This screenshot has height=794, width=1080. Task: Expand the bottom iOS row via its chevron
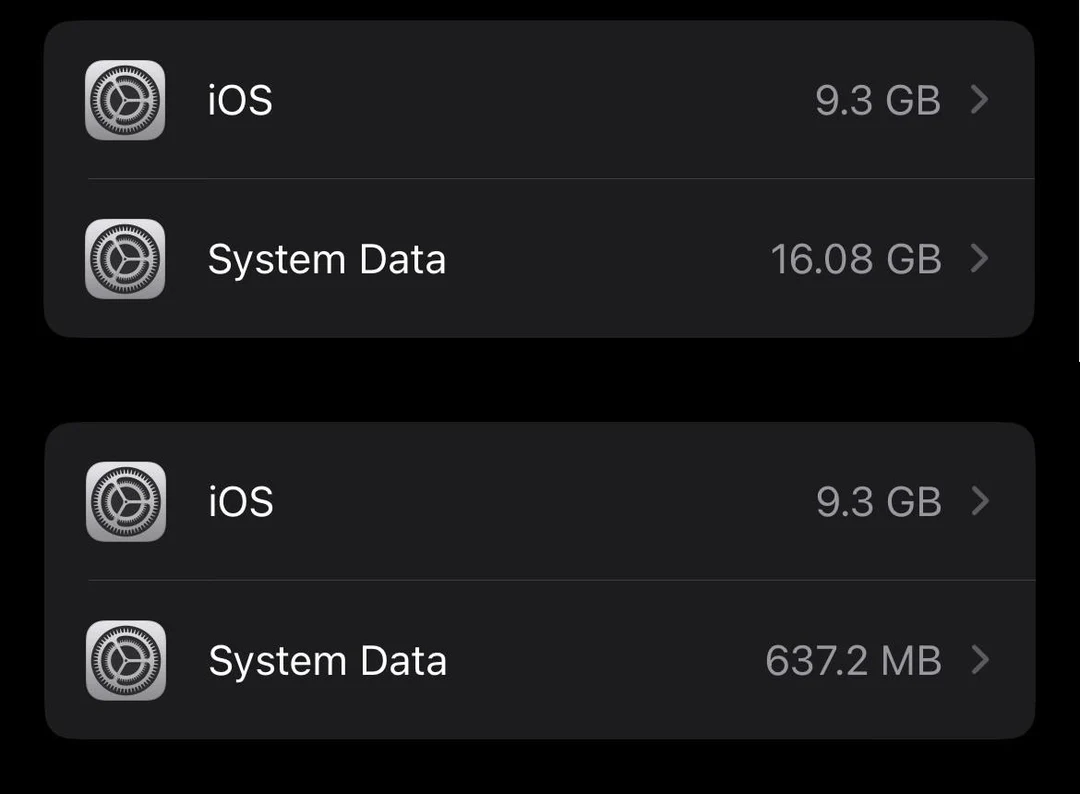[x=980, y=501]
